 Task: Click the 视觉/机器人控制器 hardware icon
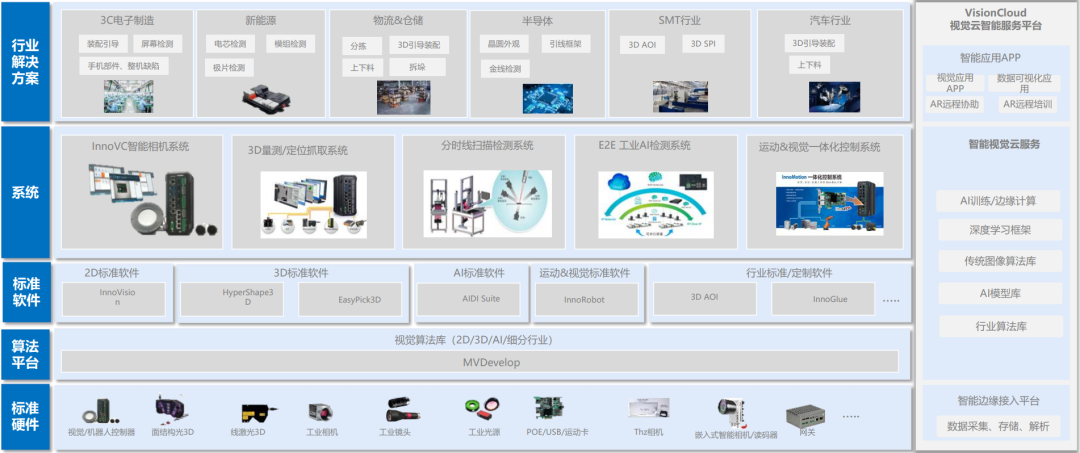pyautogui.click(x=100, y=411)
